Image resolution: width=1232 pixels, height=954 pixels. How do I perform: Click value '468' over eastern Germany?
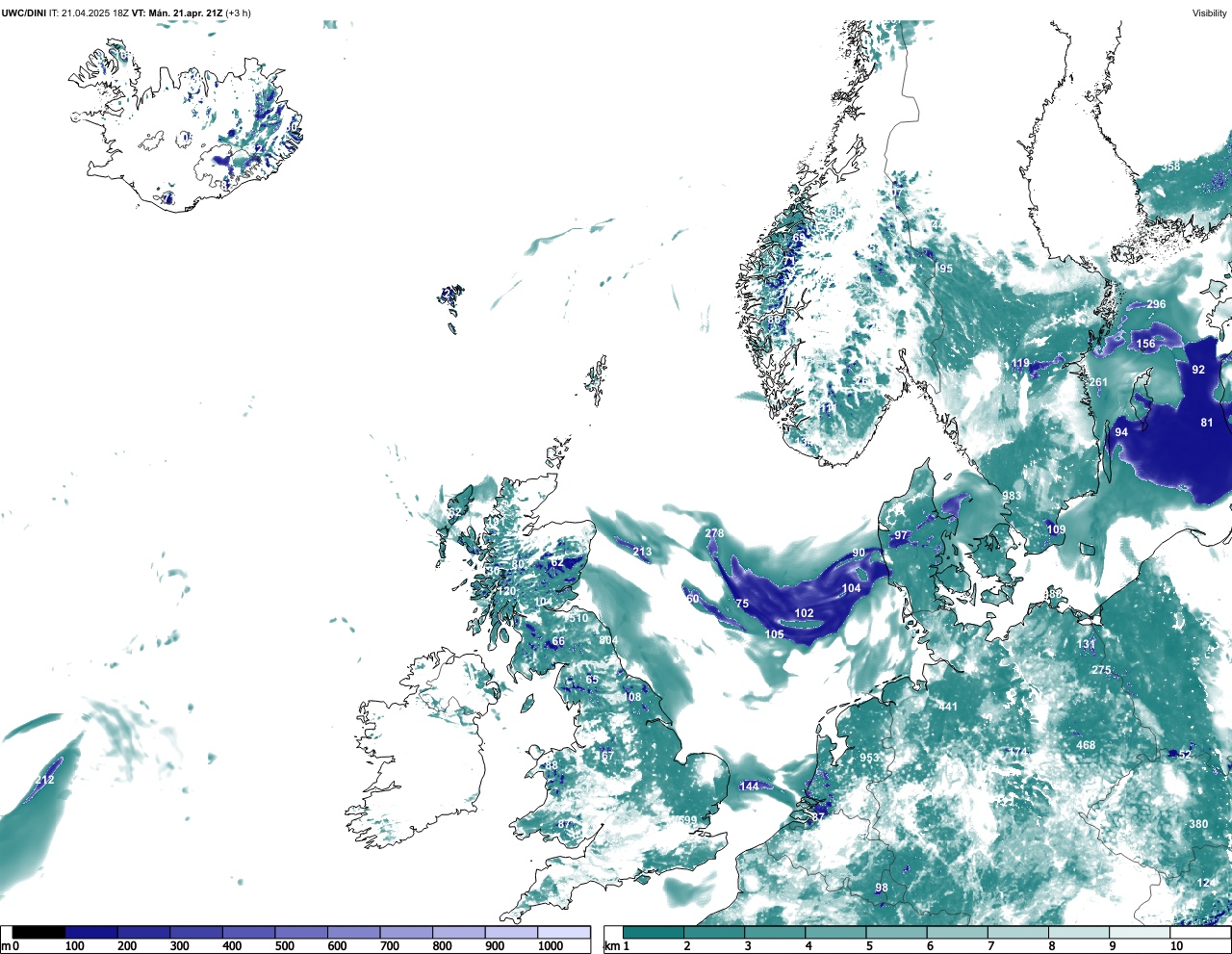[1086, 745]
